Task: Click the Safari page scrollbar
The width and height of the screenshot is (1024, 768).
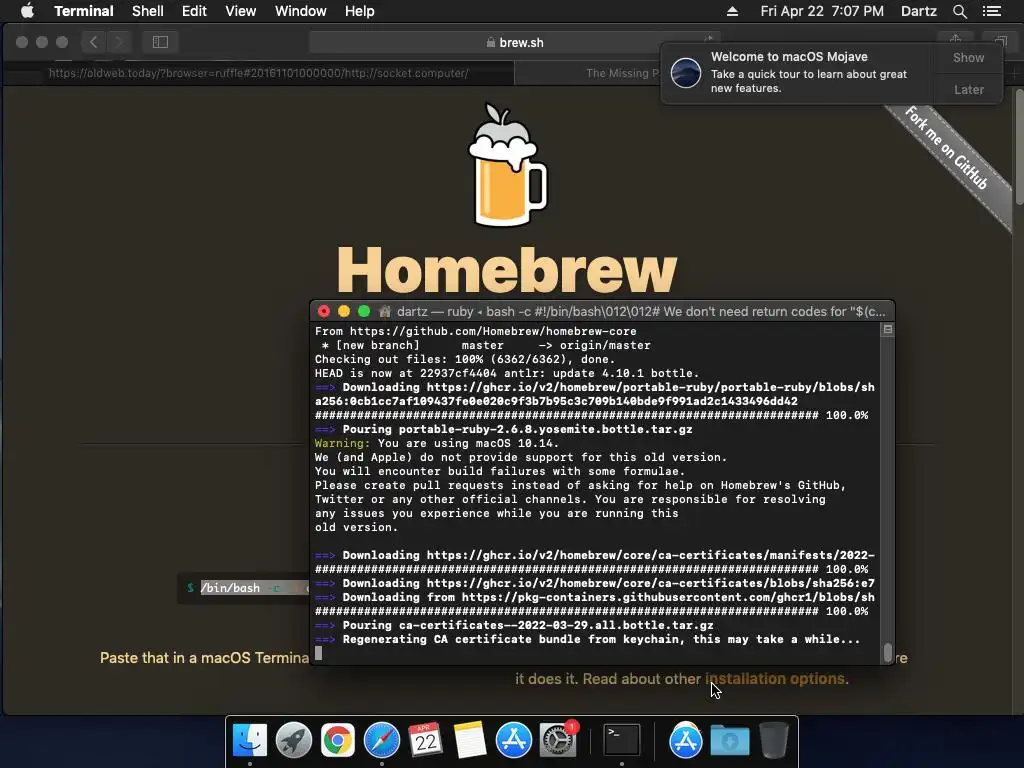Action: [1019, 148]
